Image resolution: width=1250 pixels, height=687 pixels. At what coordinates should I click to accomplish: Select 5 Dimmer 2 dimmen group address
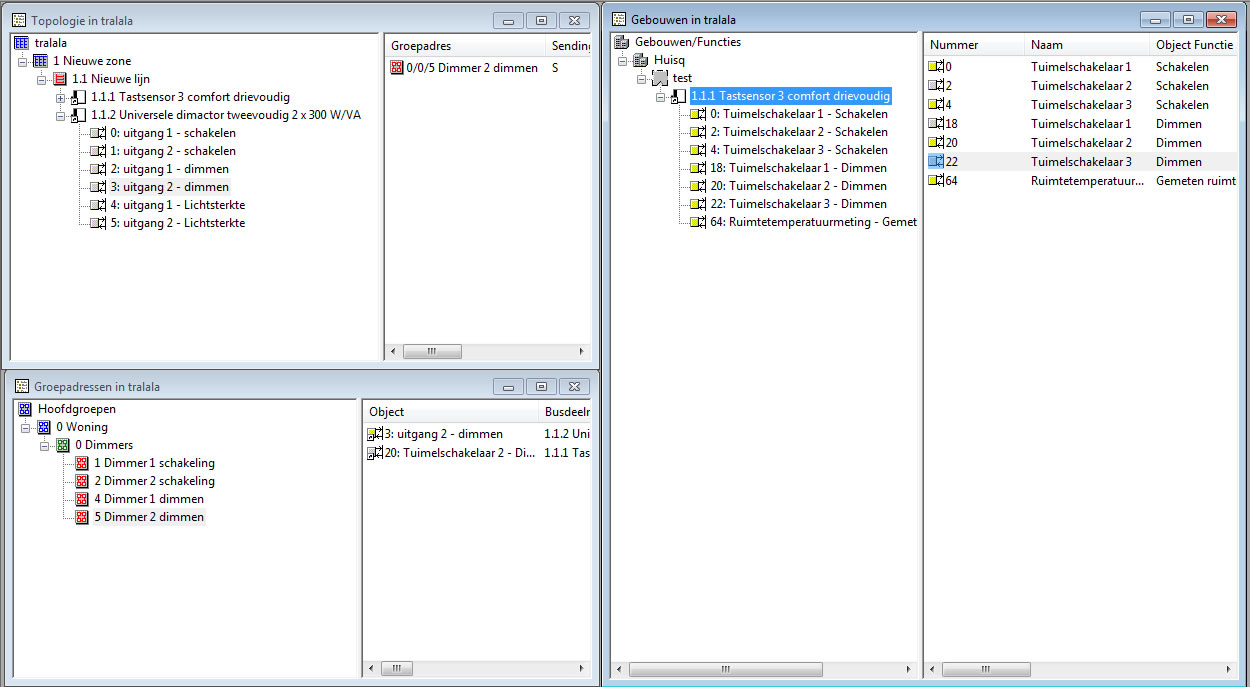click(149, 517)
